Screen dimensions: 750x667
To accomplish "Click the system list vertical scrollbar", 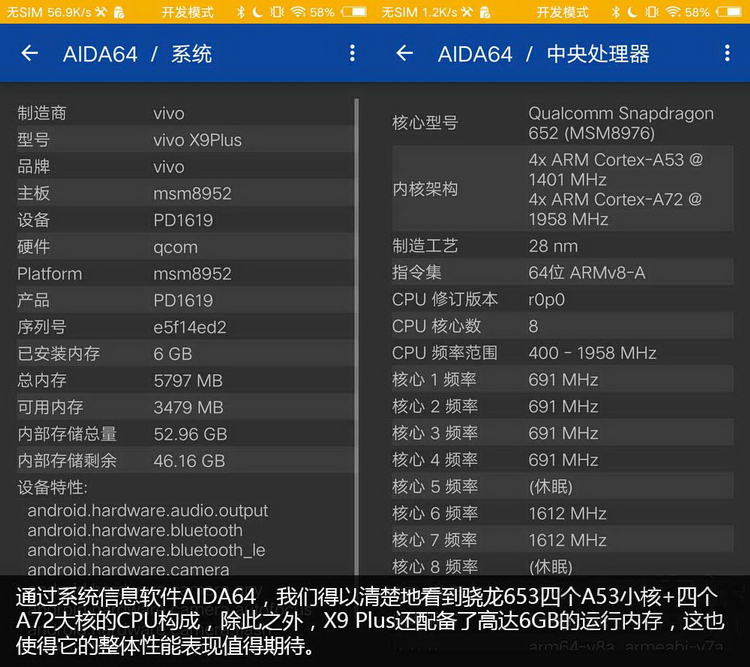I will (357, 300).
